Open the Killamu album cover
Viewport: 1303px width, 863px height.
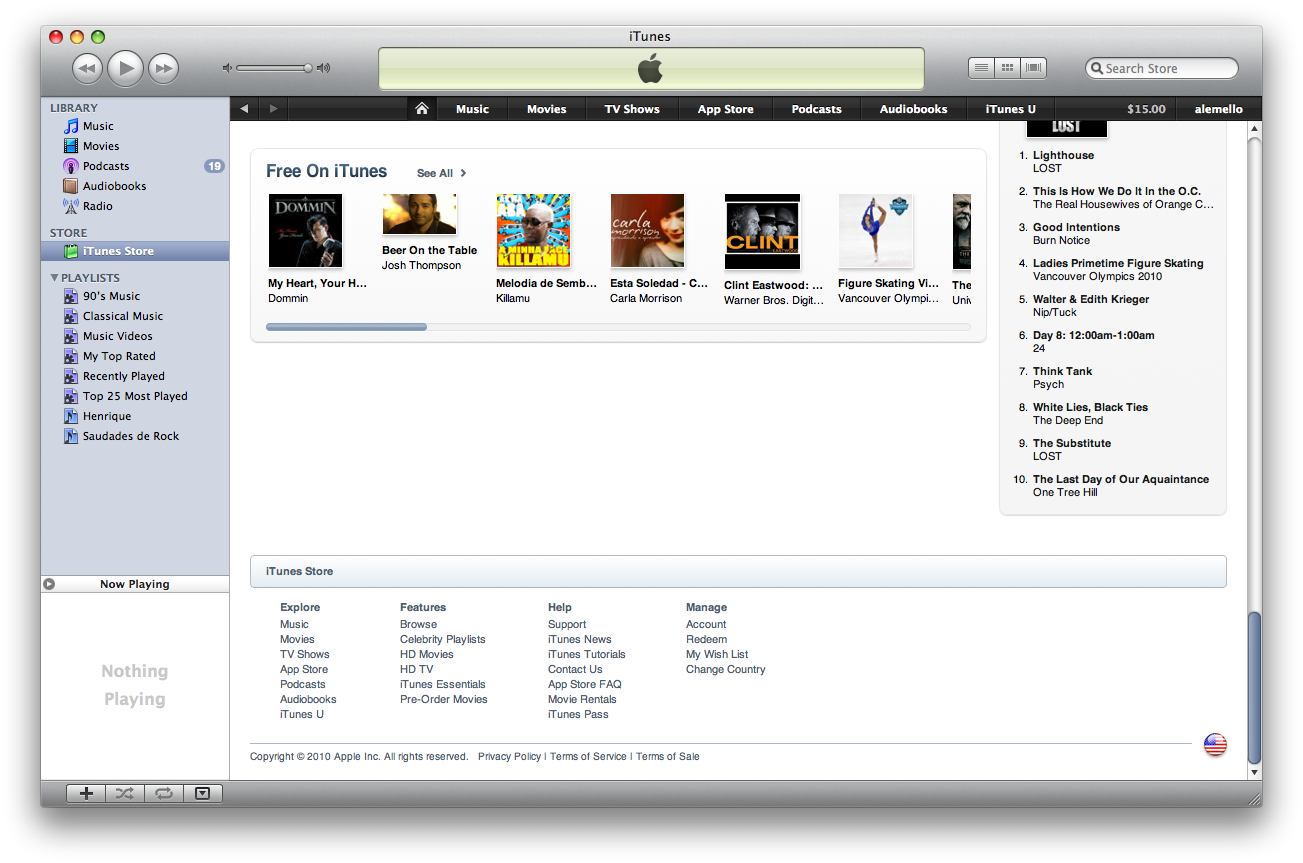point(533,231)
